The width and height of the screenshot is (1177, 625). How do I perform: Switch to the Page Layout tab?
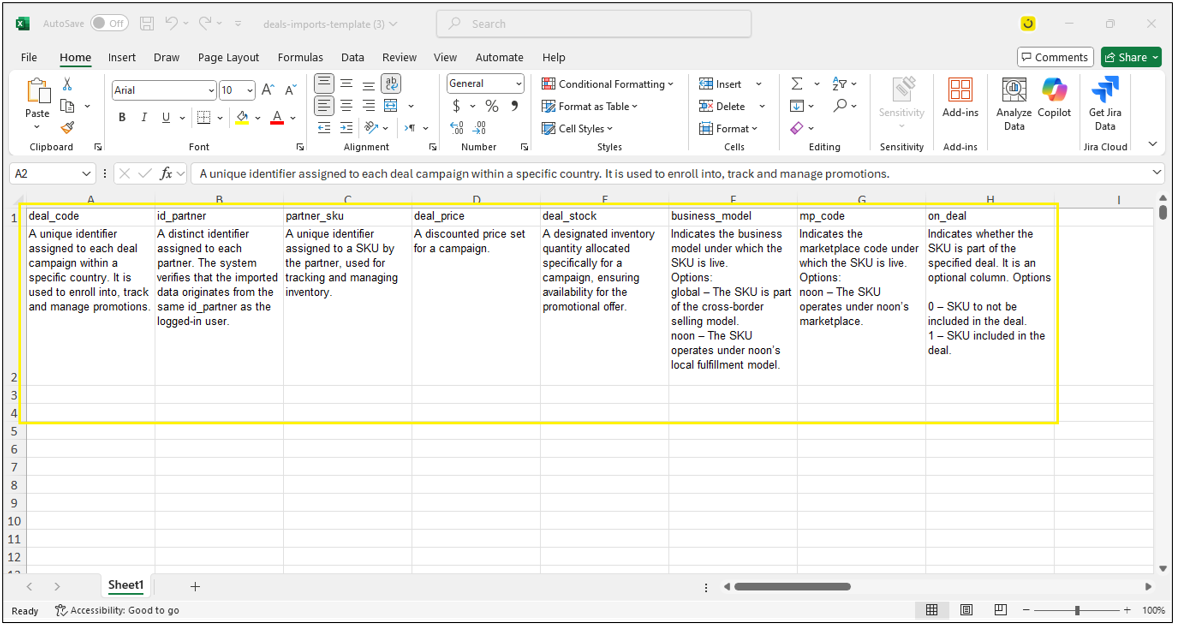(228, 57)
